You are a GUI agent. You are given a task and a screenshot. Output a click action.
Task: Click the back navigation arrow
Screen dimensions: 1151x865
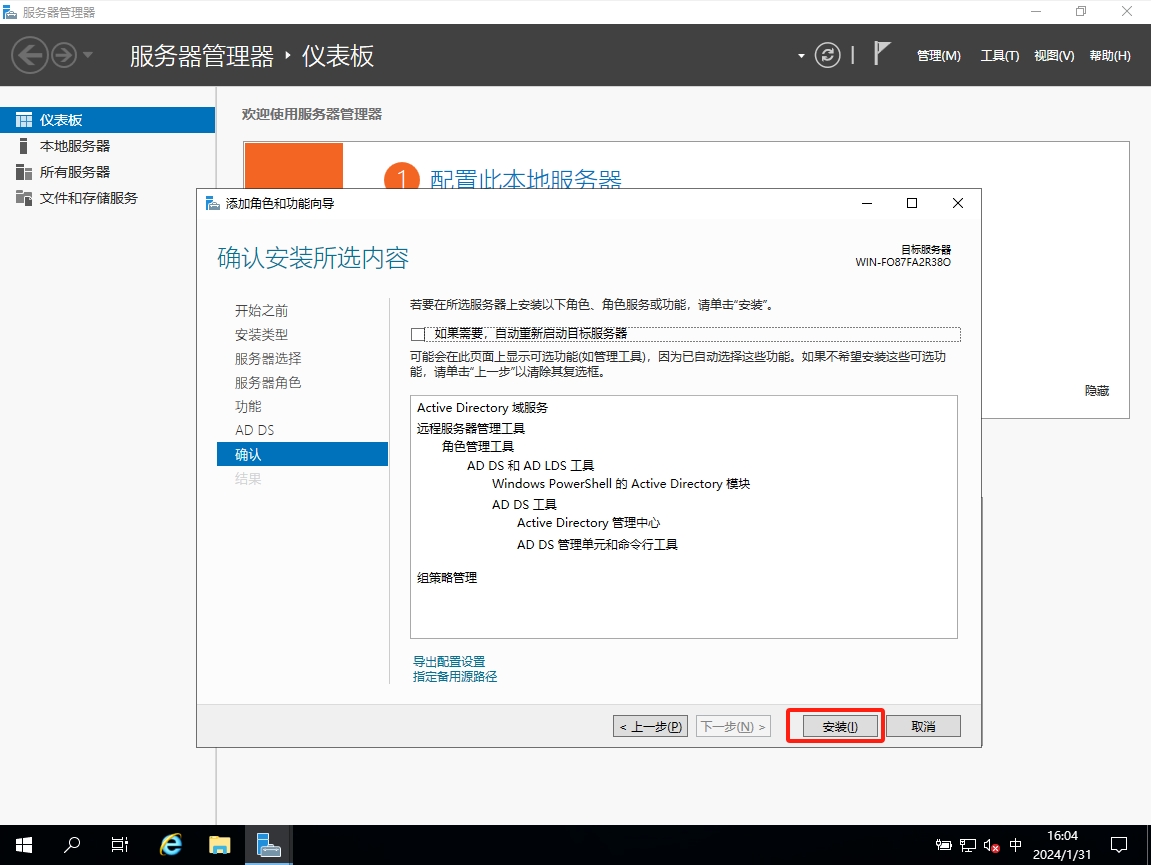coord(30,55)
